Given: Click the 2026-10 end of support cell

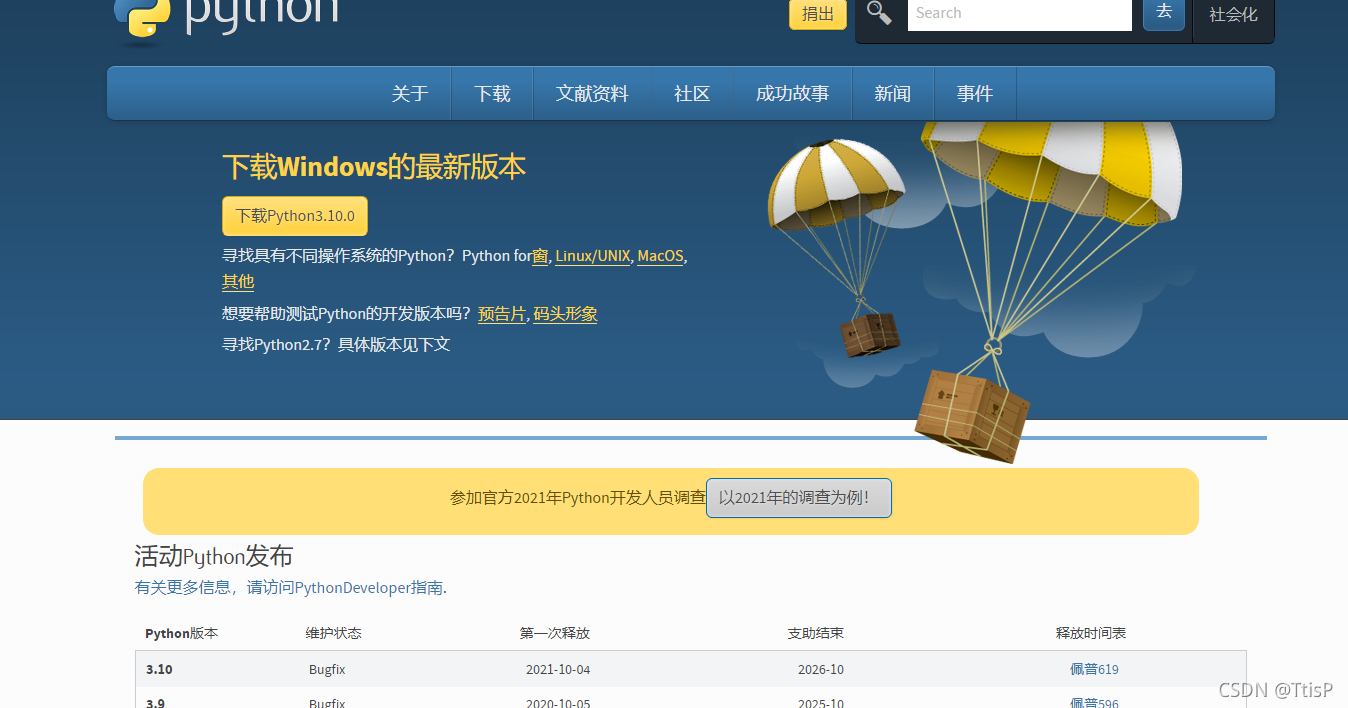Looking at the screenshot, I should (821, 669).
